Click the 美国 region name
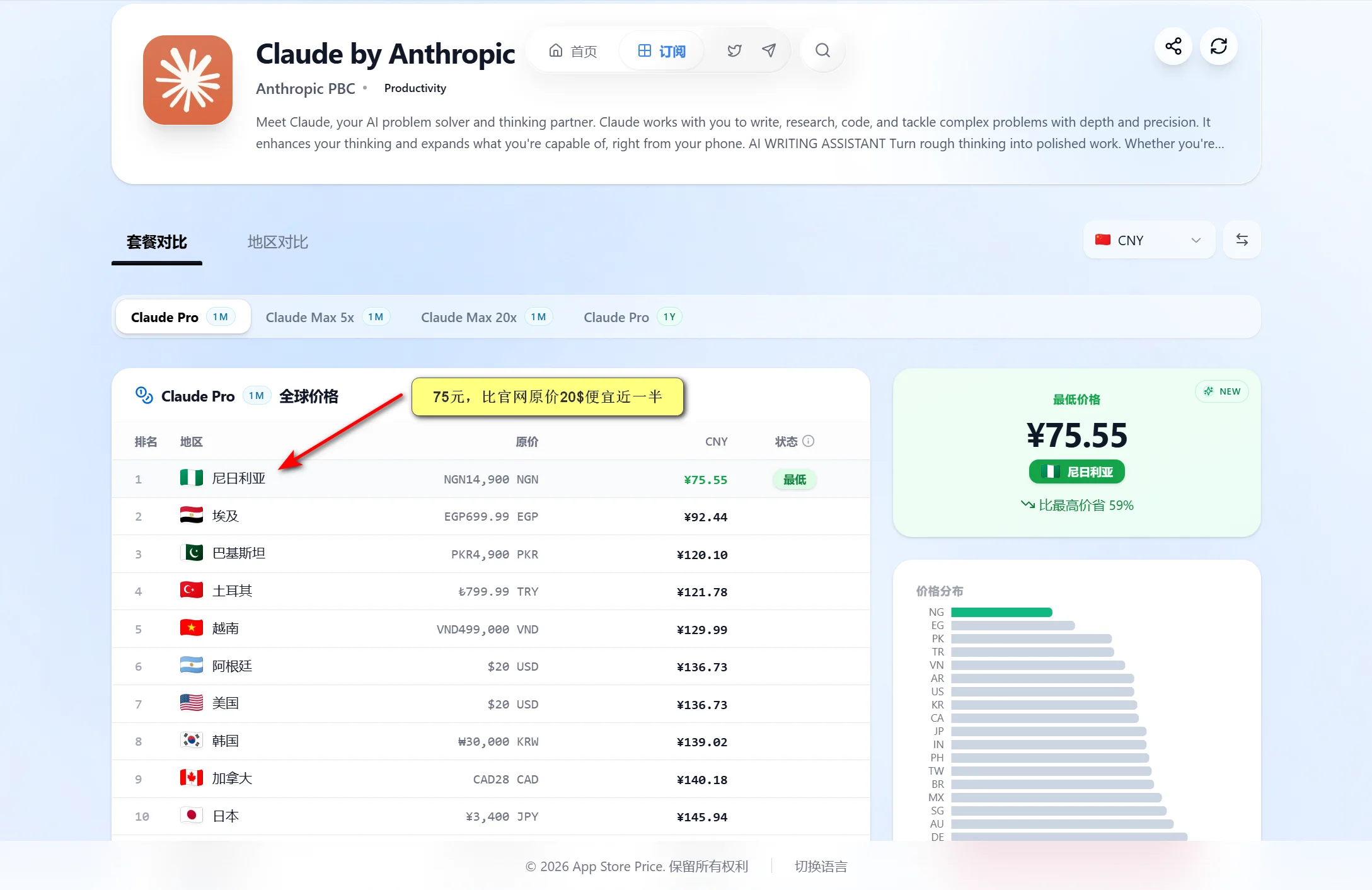This screenshot has width=1372, height=890. (x=226, y=703)
